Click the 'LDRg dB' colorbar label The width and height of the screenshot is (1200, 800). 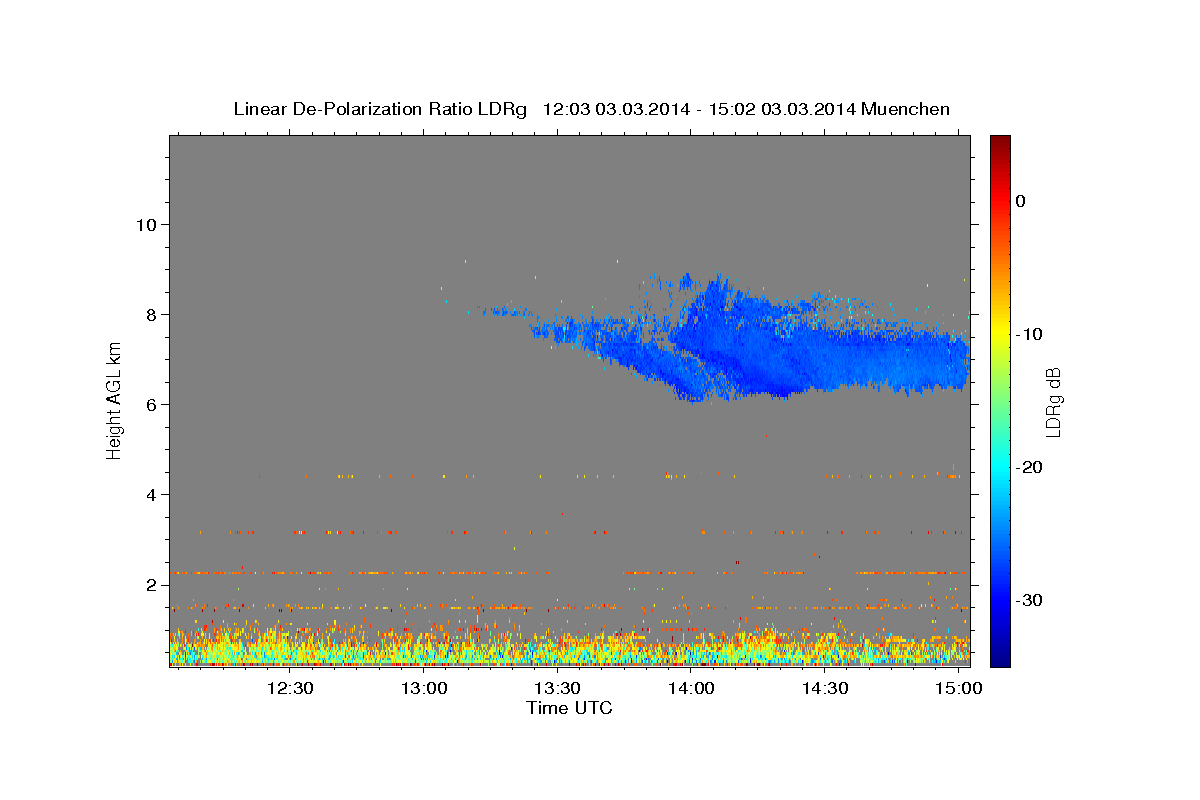1052,401
